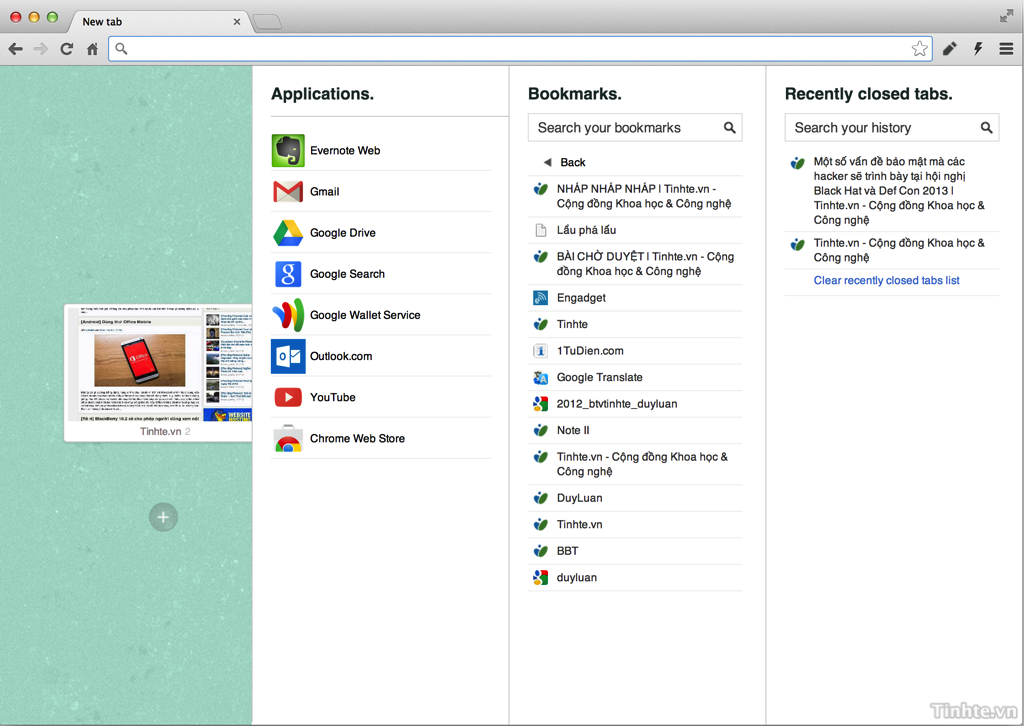The height and width of the screenshot is (726, 1024).
Task: Open the DuyLuan bookmark
Action: pos(635,498)
